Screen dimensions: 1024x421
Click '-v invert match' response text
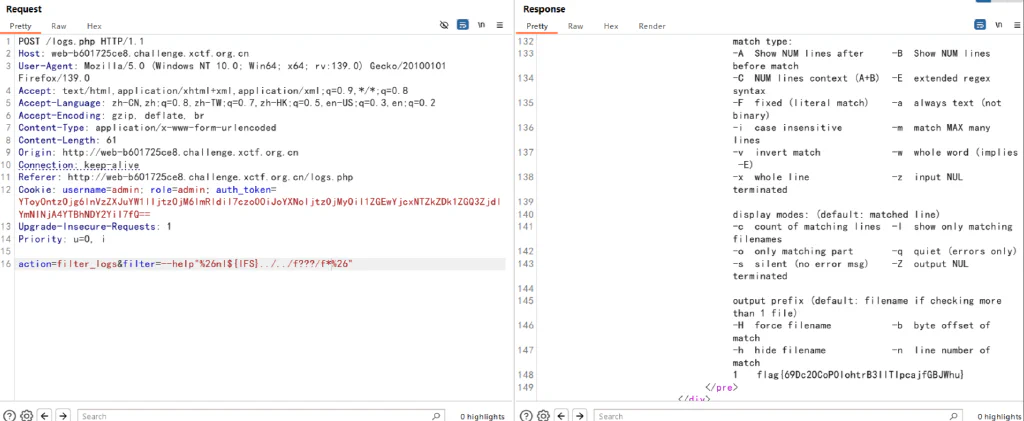776,153
